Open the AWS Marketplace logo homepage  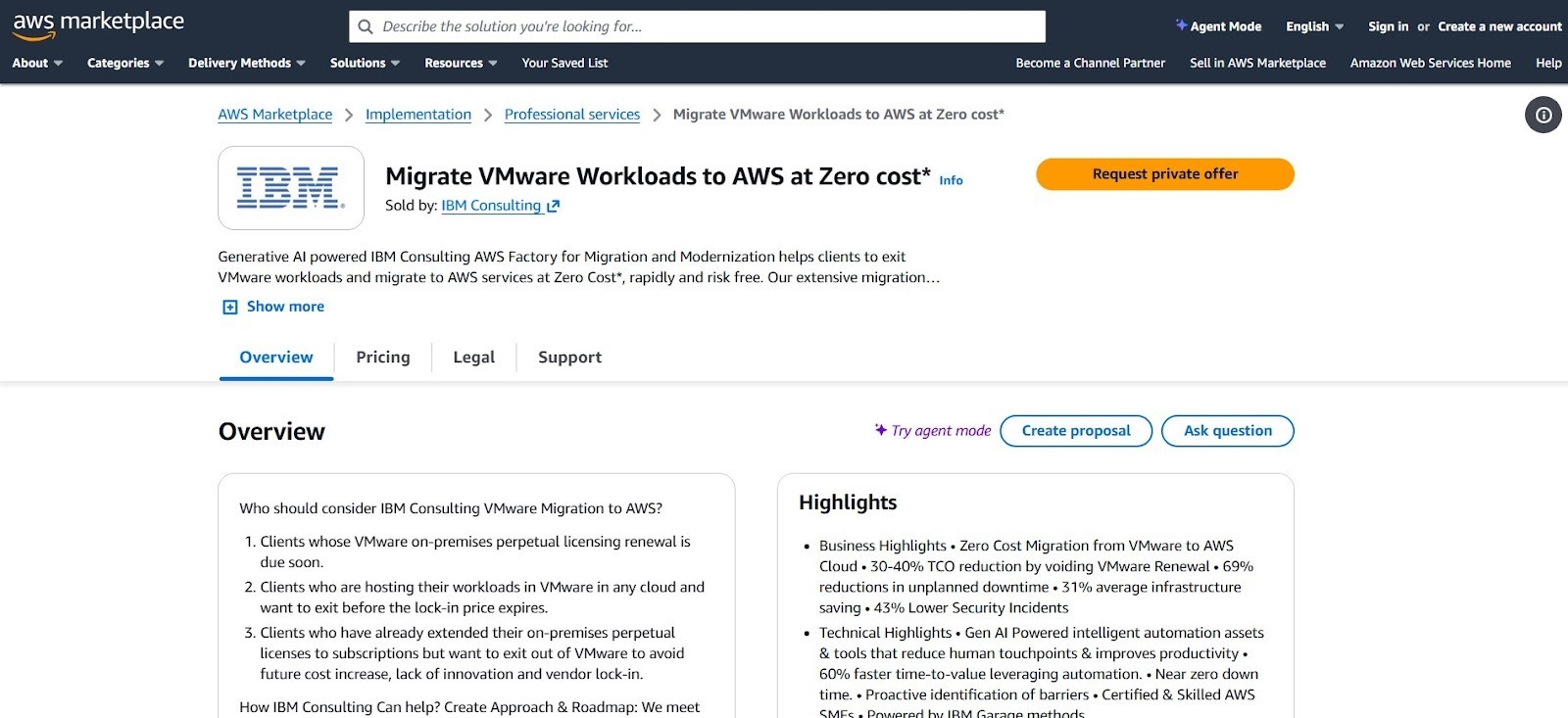tap(98, 24)
